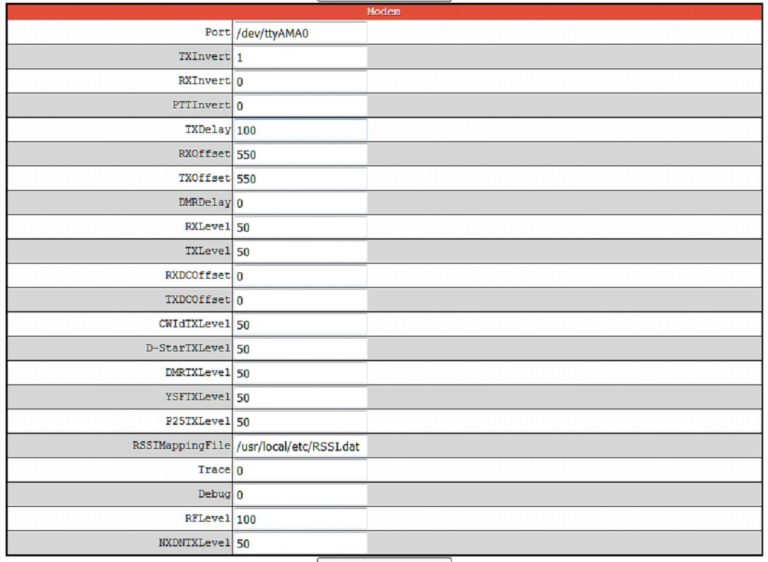Viewport: 768px width, 562px height.
Task: Click the TXInvert label
Action: [204, 56]
